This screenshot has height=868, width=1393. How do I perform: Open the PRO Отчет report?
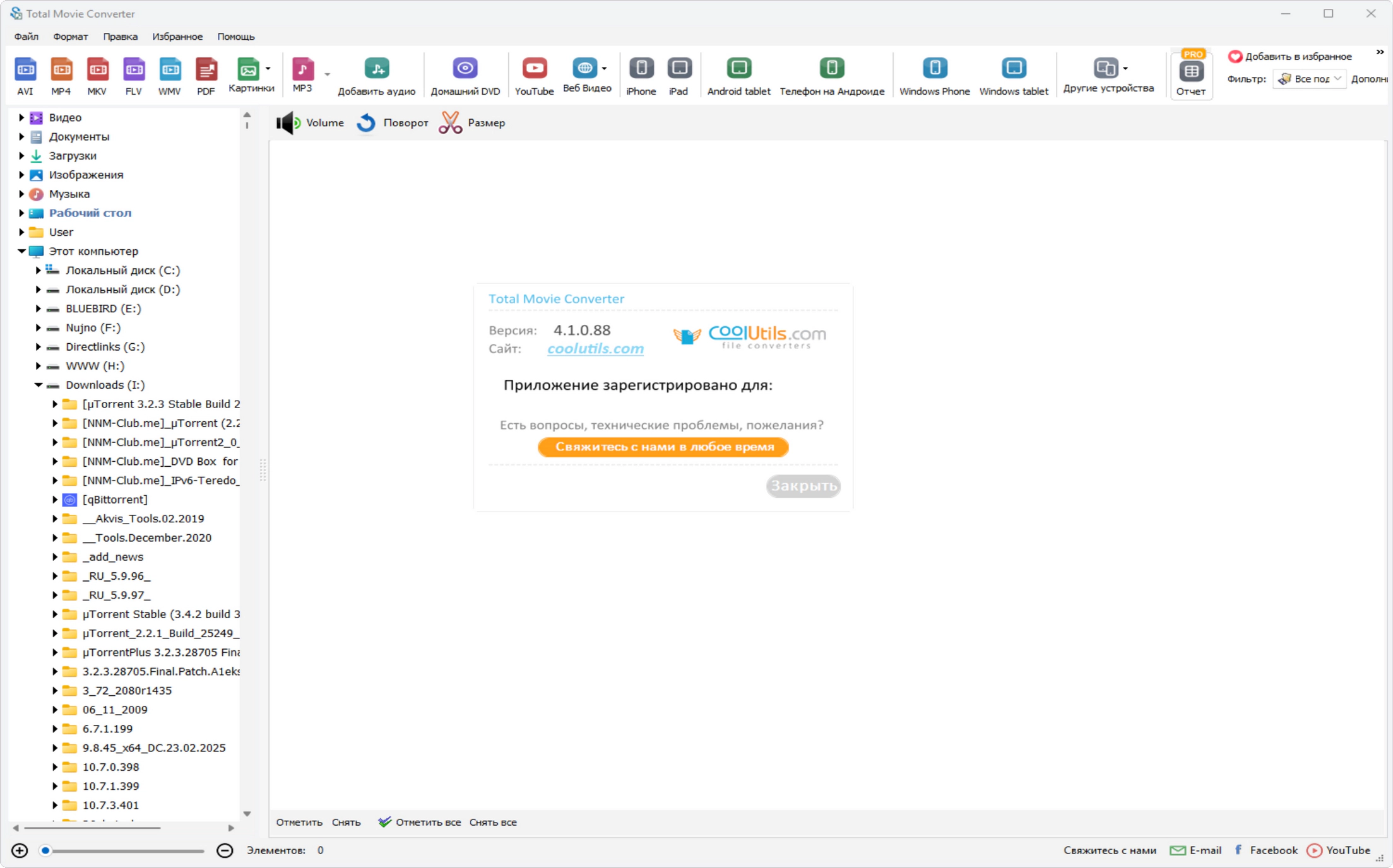click(x=1191, y=74)
